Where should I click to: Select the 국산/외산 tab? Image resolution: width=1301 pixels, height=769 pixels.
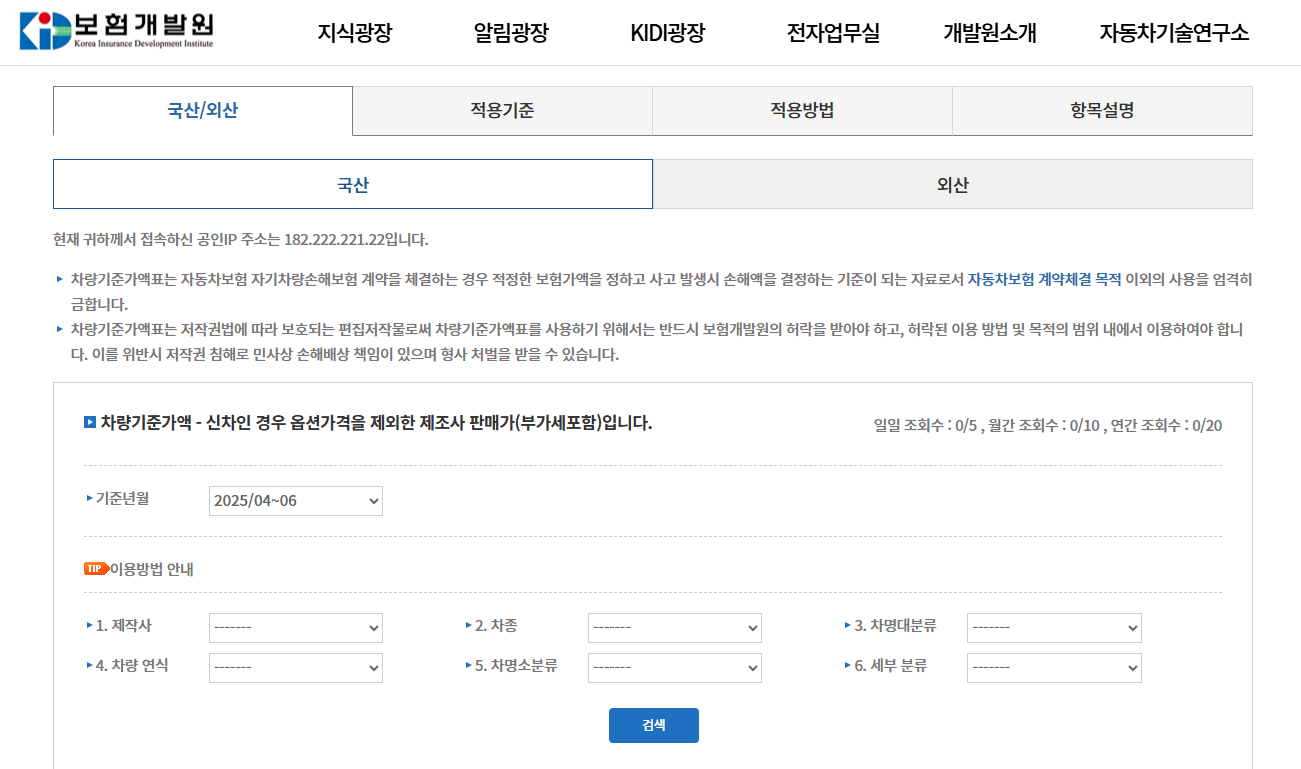point(201,110)
